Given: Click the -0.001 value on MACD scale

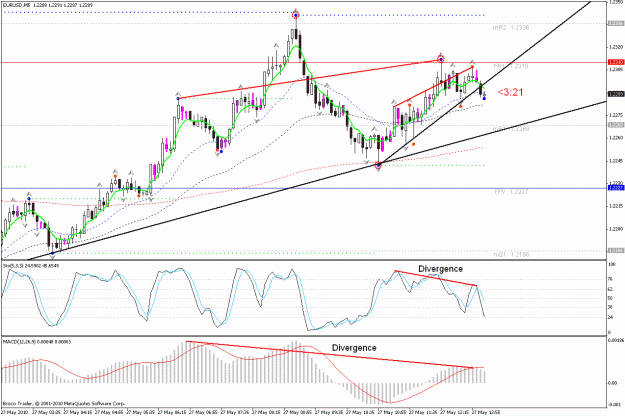Looking at the screenshot, I should point(613,404).
